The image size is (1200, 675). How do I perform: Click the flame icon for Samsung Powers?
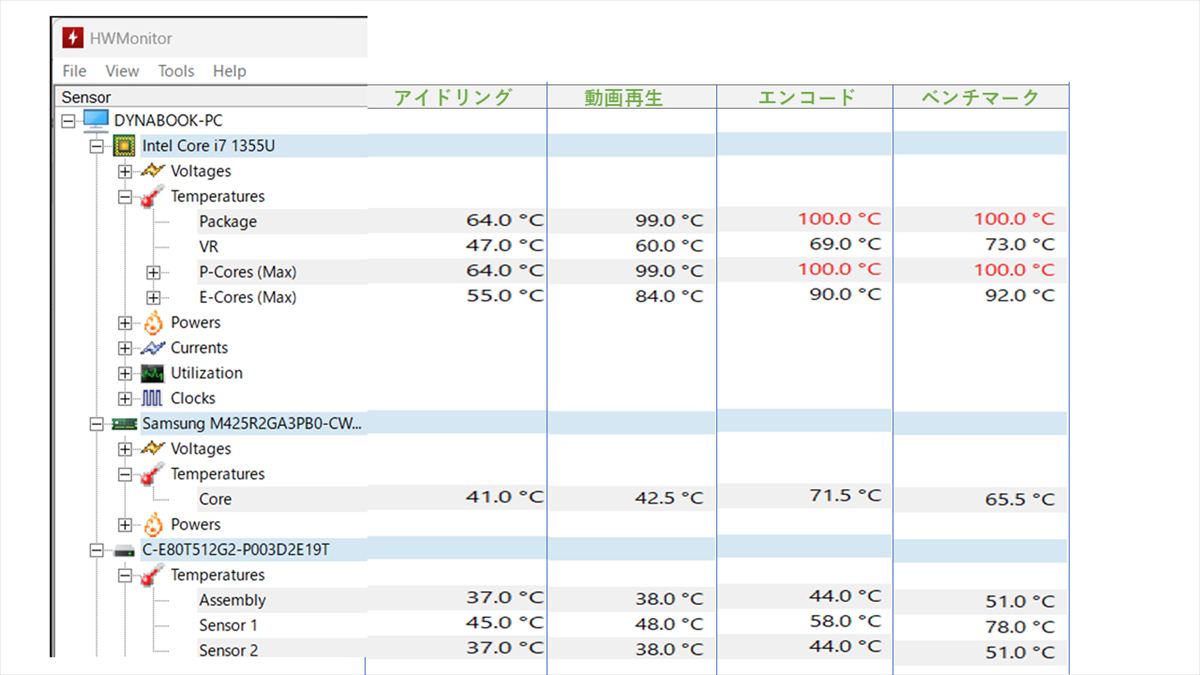(x=153, y=525)
